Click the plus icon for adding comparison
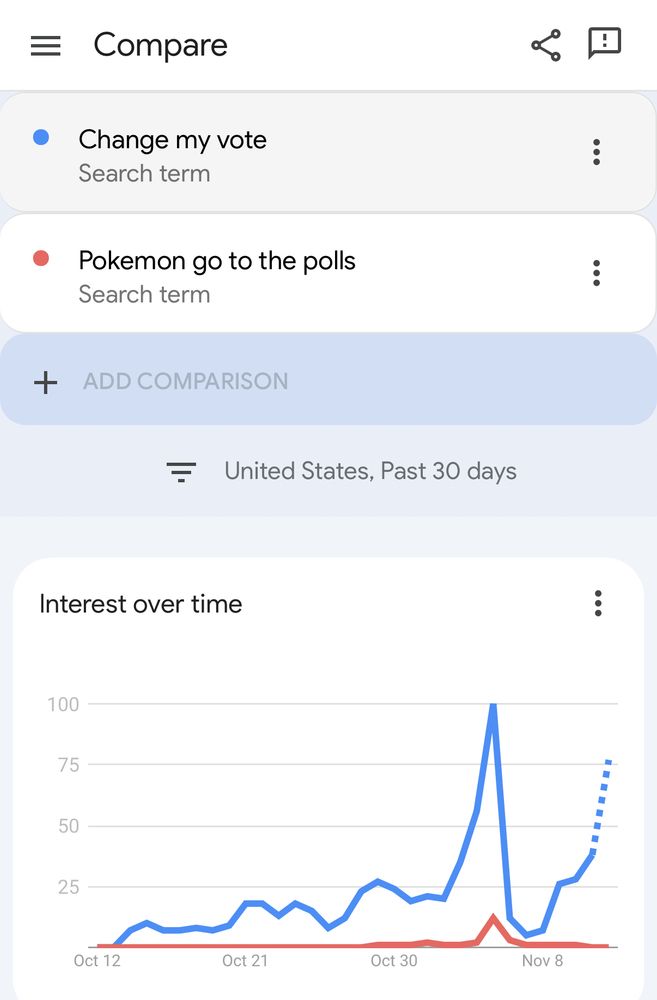 (45, 382)
